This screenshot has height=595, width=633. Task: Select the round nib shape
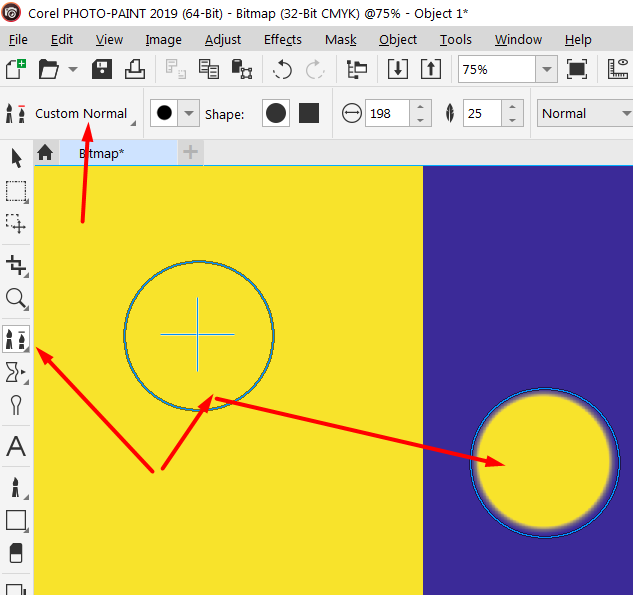click(x=276, y=113)
